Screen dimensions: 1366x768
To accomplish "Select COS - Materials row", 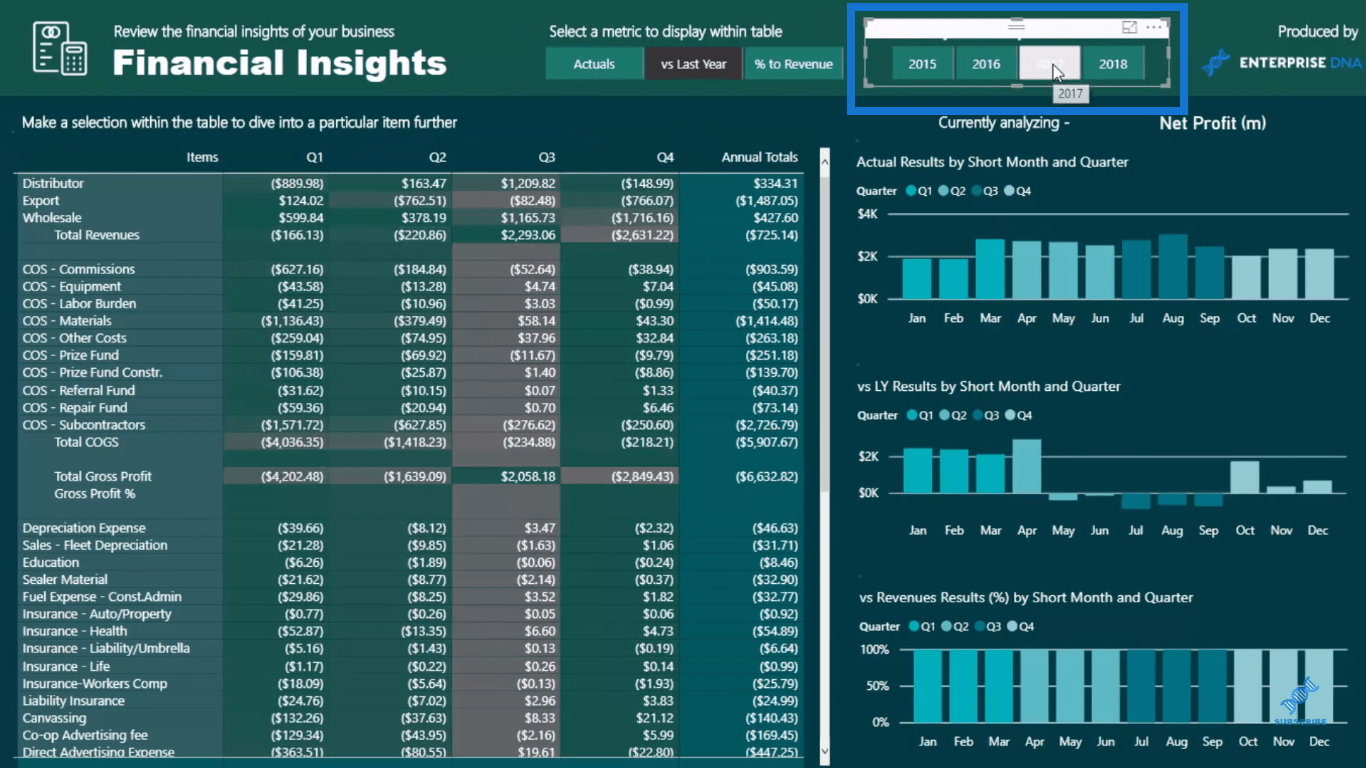I will click(410, 321).
